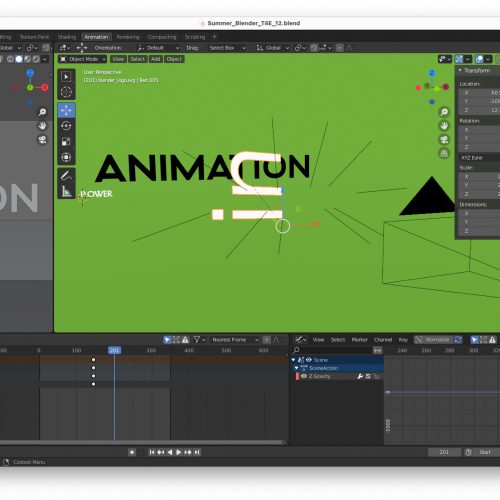500x500 pixels.
Task: Collapse the Transform panel
Action: (x=460, y=70)
